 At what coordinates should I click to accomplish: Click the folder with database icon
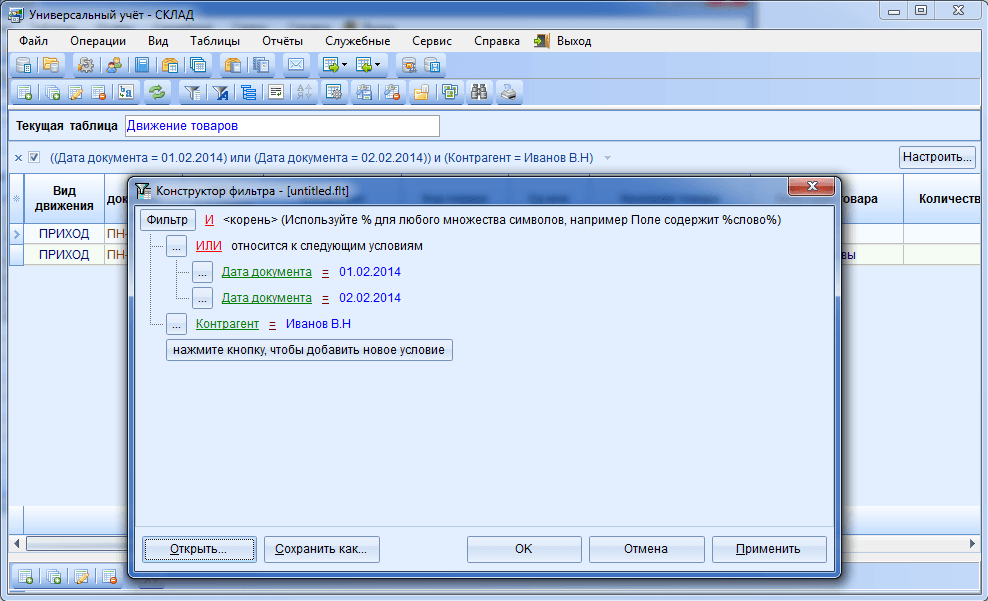click(50, 65)
